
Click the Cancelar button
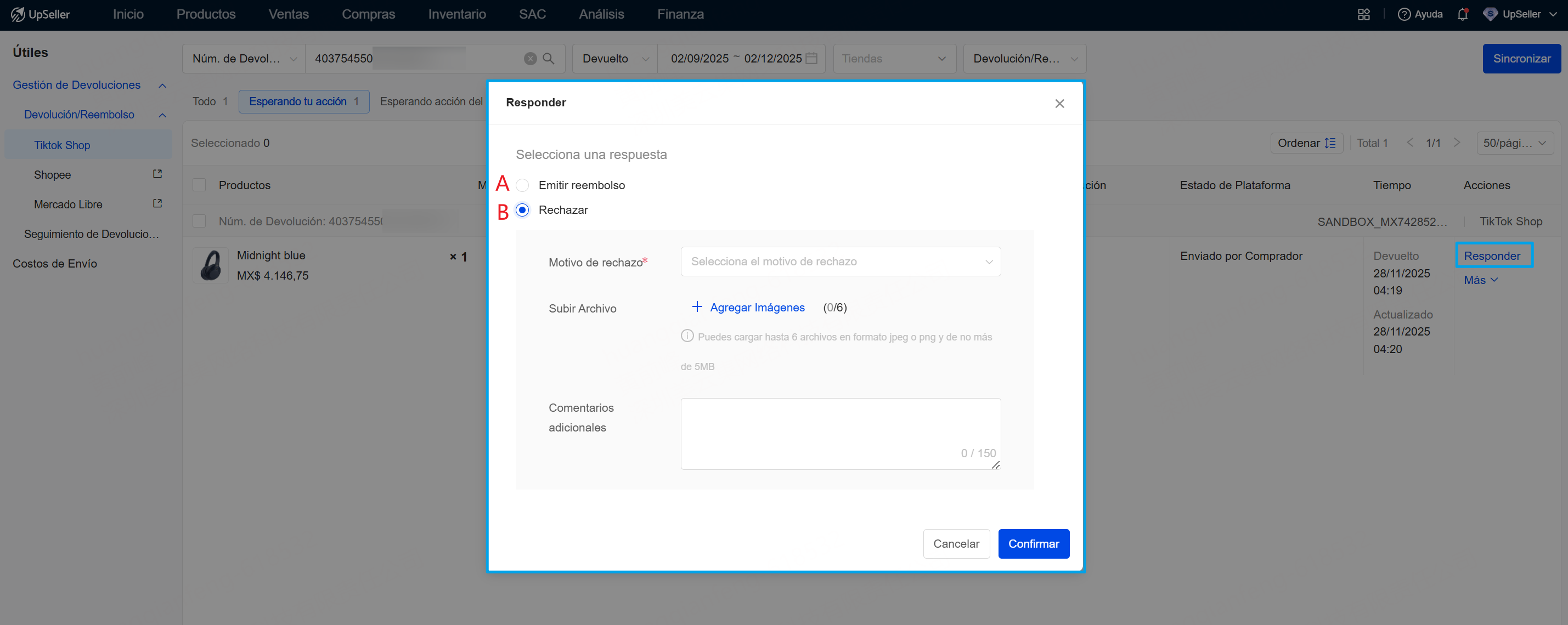click(956, 543)
